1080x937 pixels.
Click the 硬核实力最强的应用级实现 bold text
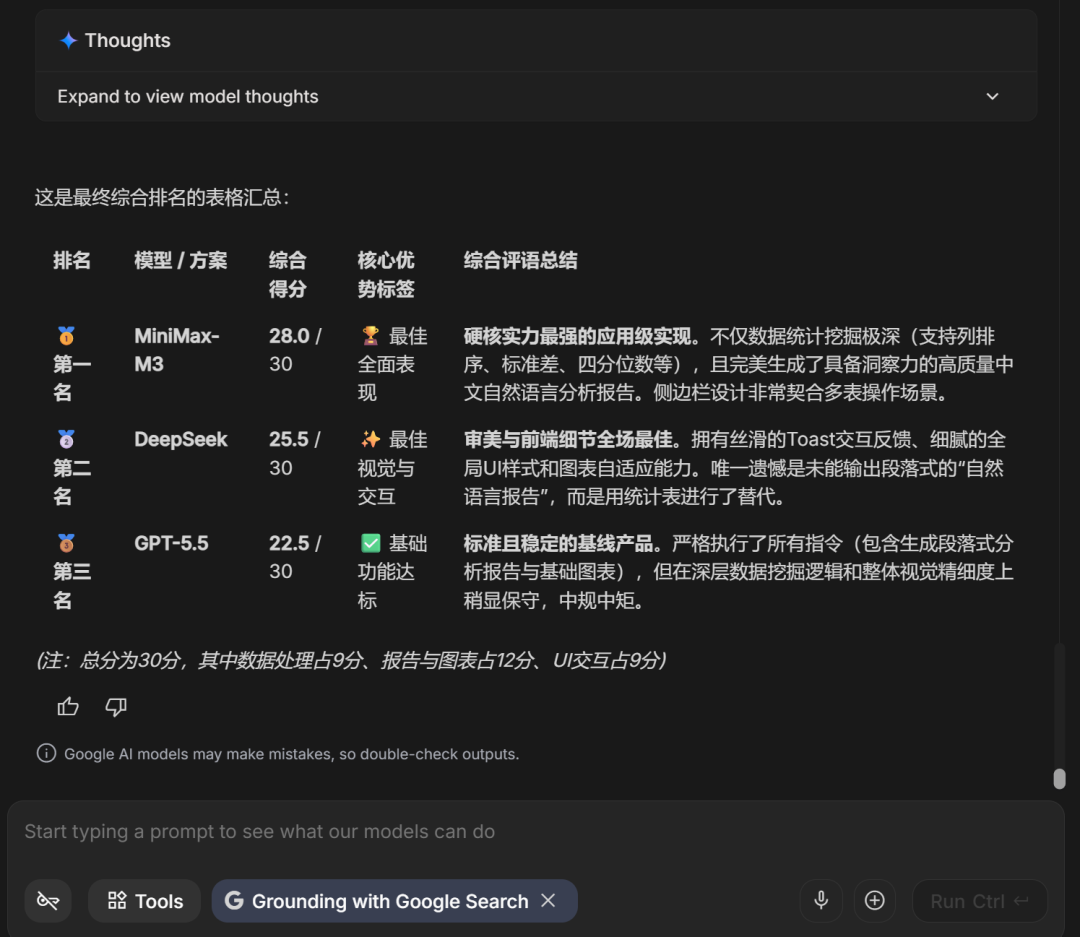point(577,336)
